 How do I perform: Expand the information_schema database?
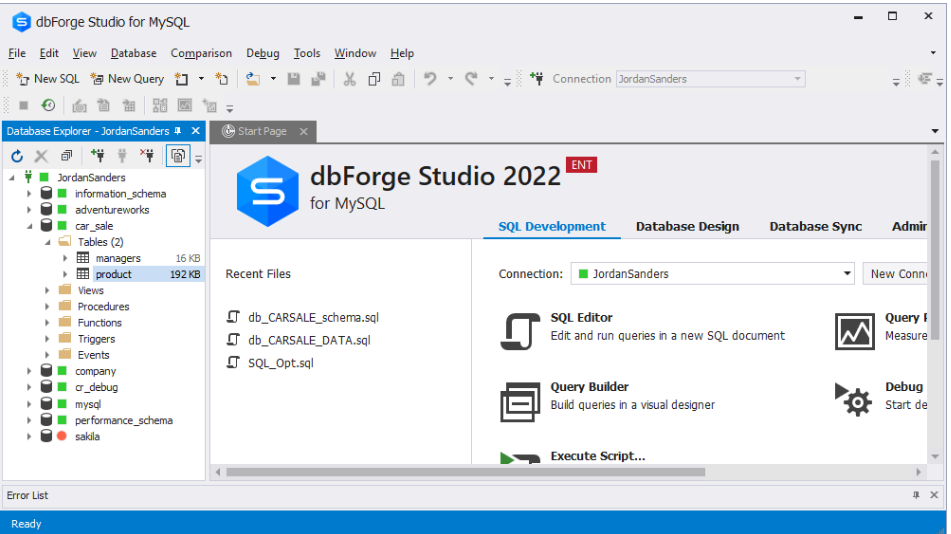click(x=29, y=194)
